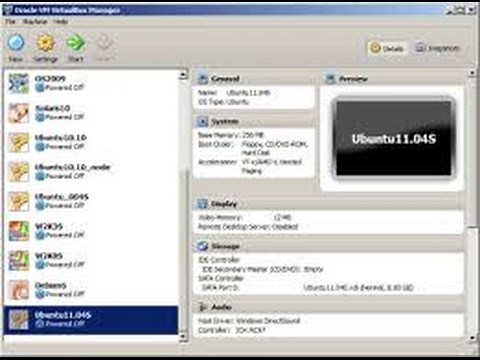Click the Ubuntu10.10 VM operating system icon
Image resolution: width=480 pixels, height=360 pixels.
(x=19, y=142)
